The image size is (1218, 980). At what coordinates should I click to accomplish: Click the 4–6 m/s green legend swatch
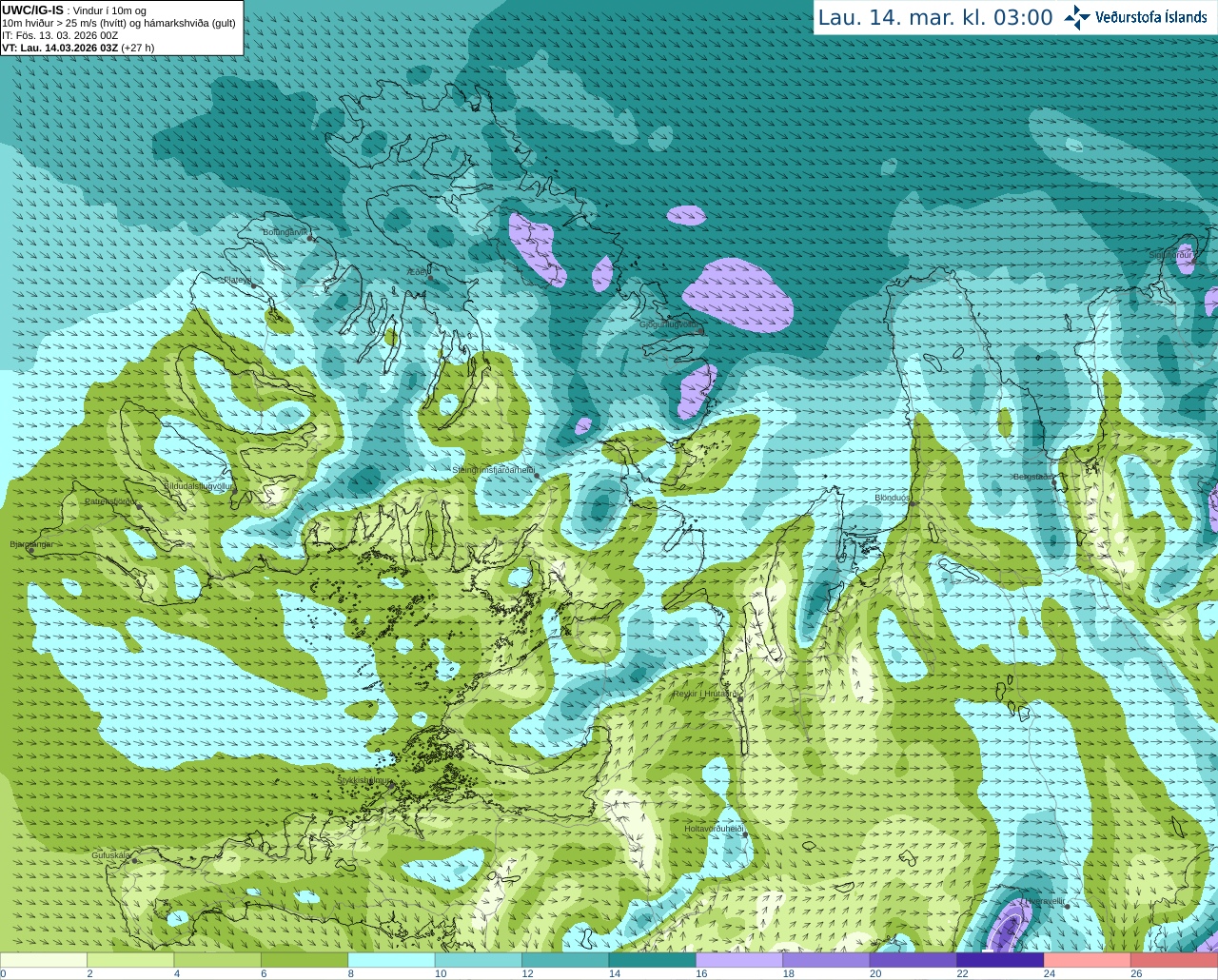click(217, 960)
